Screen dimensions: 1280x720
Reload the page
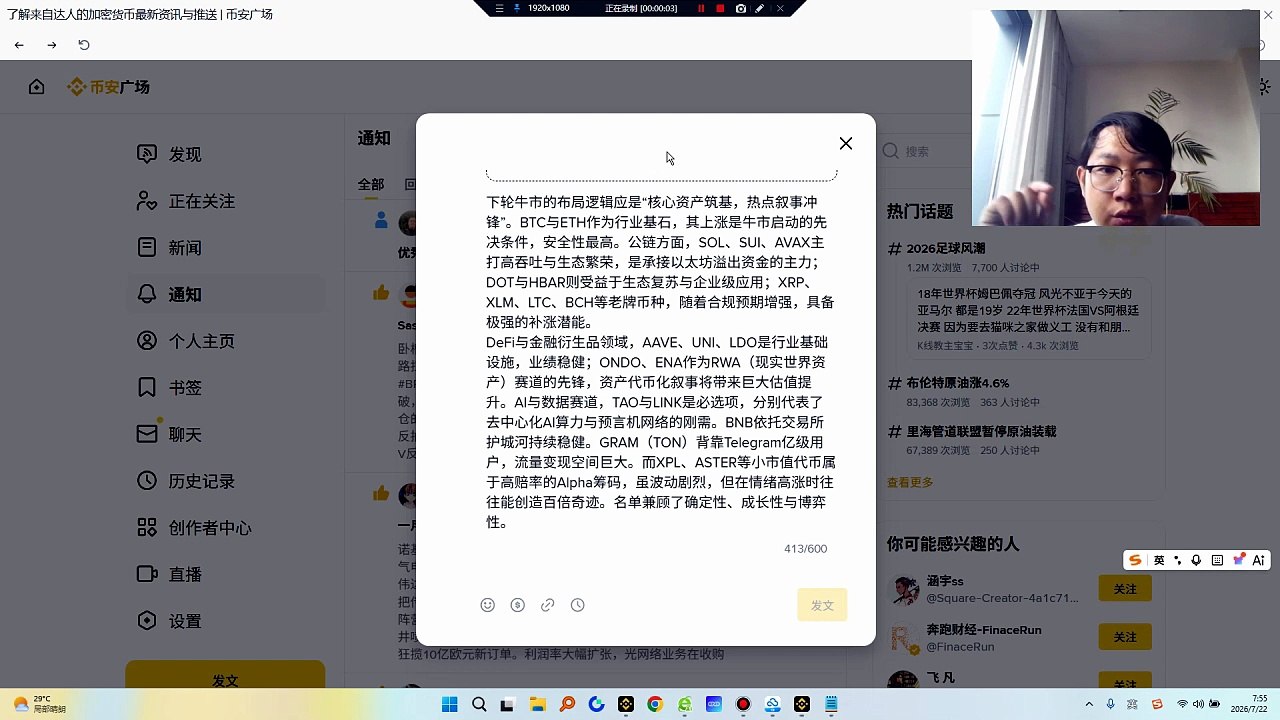tap(84, 45)
